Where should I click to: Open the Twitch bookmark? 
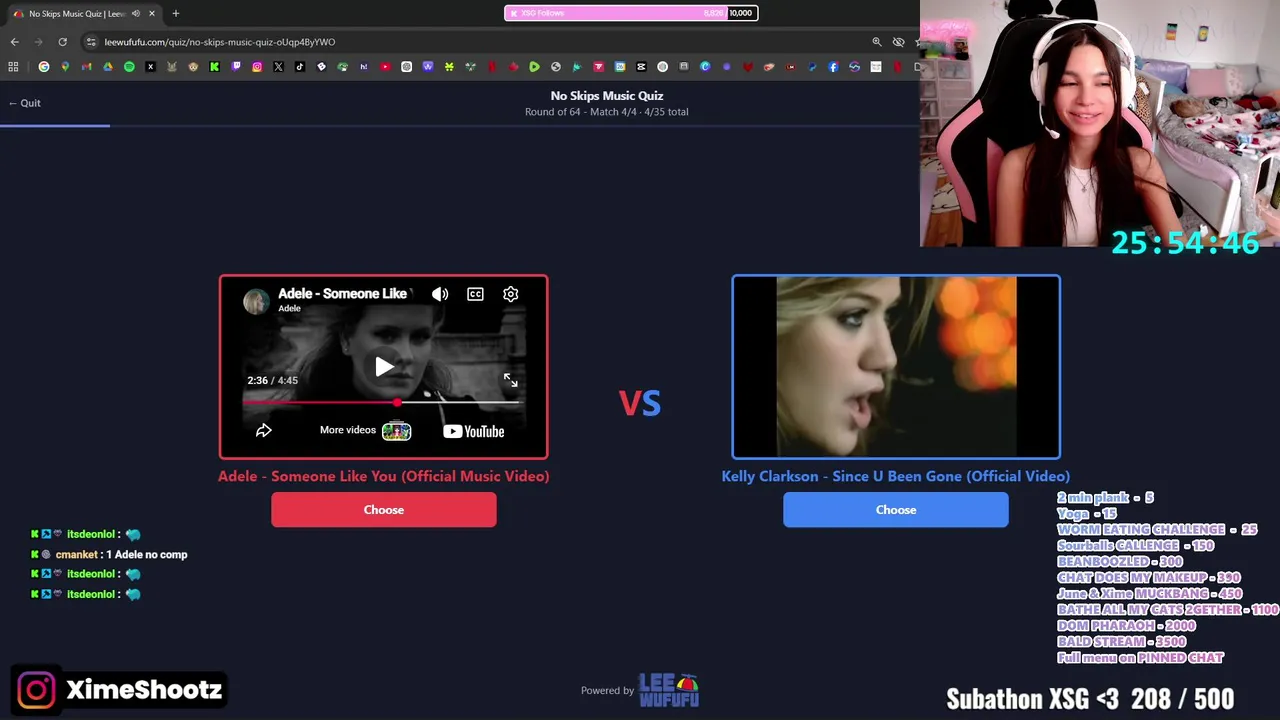[236, 67]
